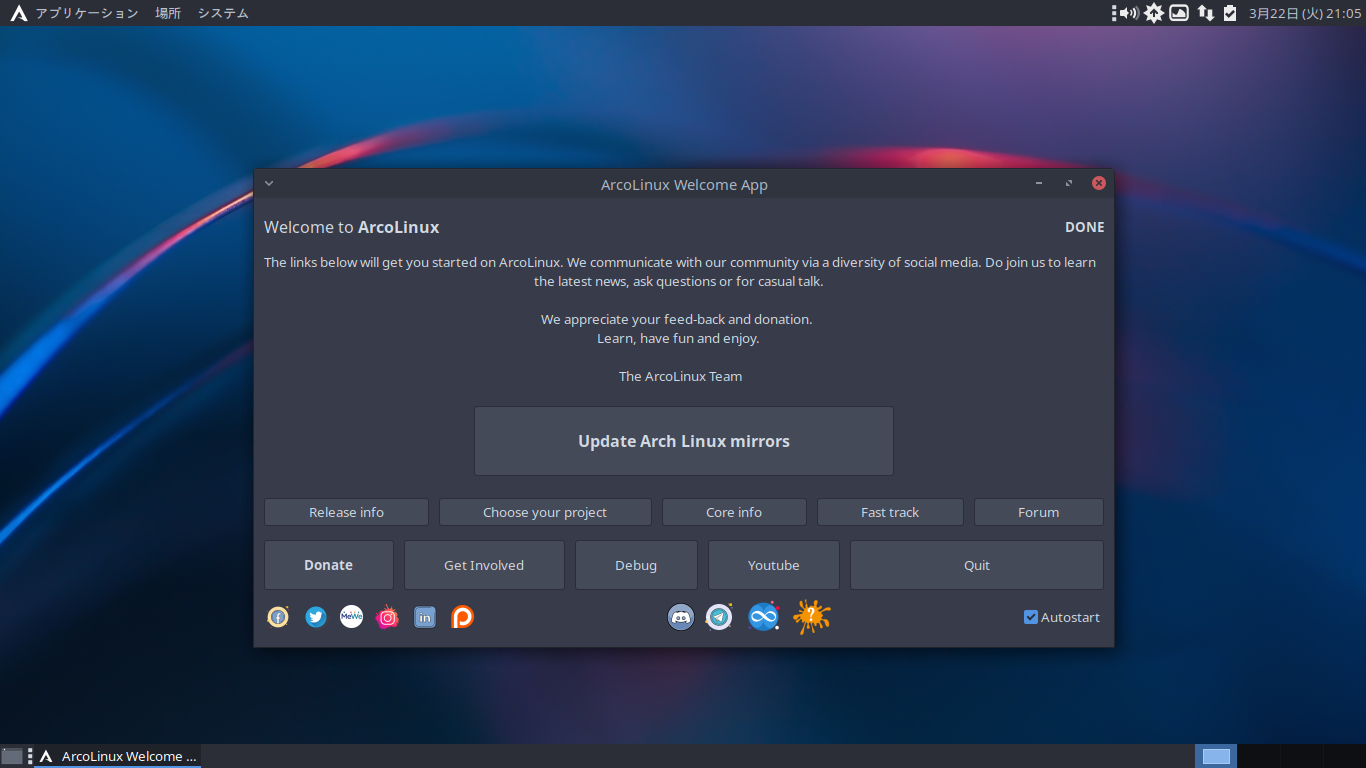Click the show desktop icon in bottom panel

(x=12, y=756)
